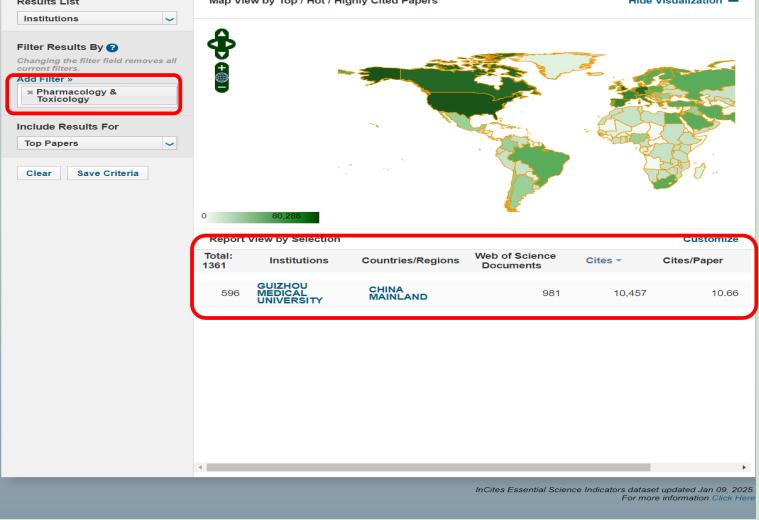The width and height of the screenshot is (759, 520).
Task: Reset map to full globe view
Action: coord(222,77)
